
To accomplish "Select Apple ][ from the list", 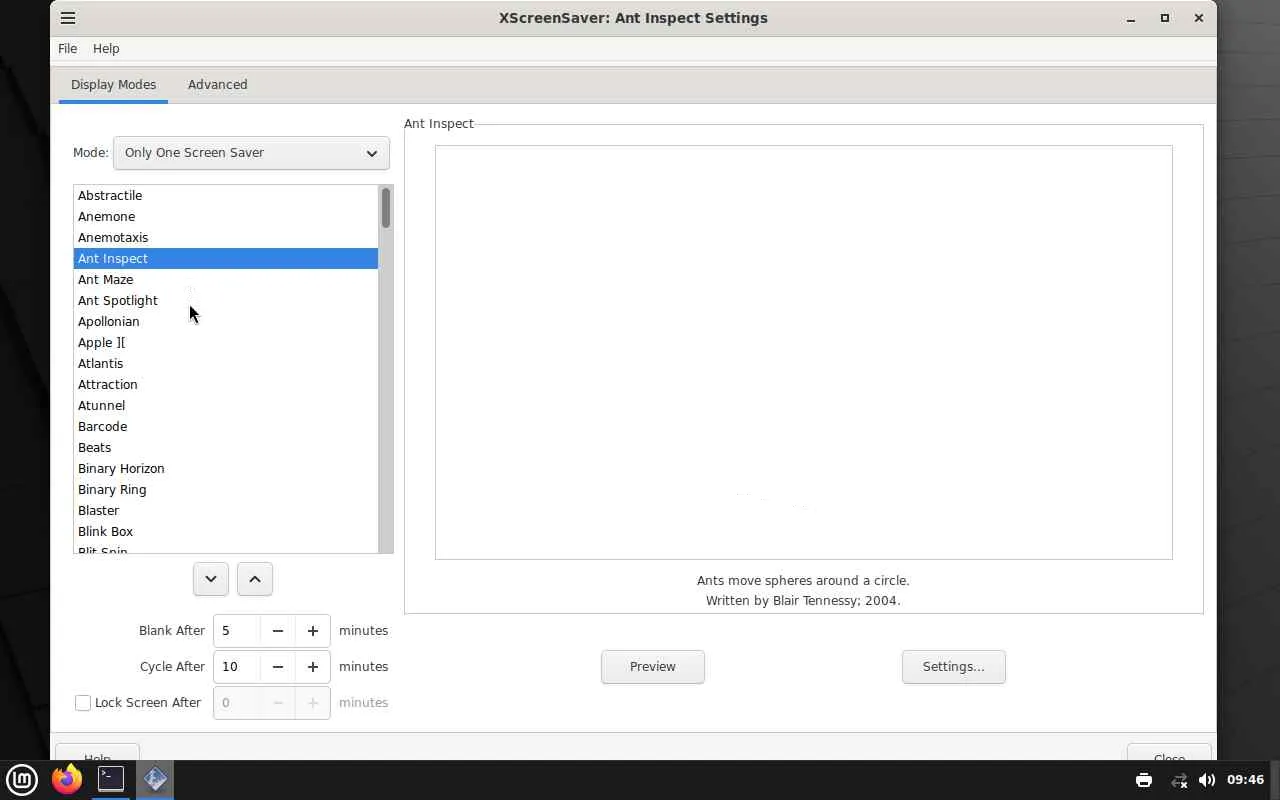I will [226, 342].
